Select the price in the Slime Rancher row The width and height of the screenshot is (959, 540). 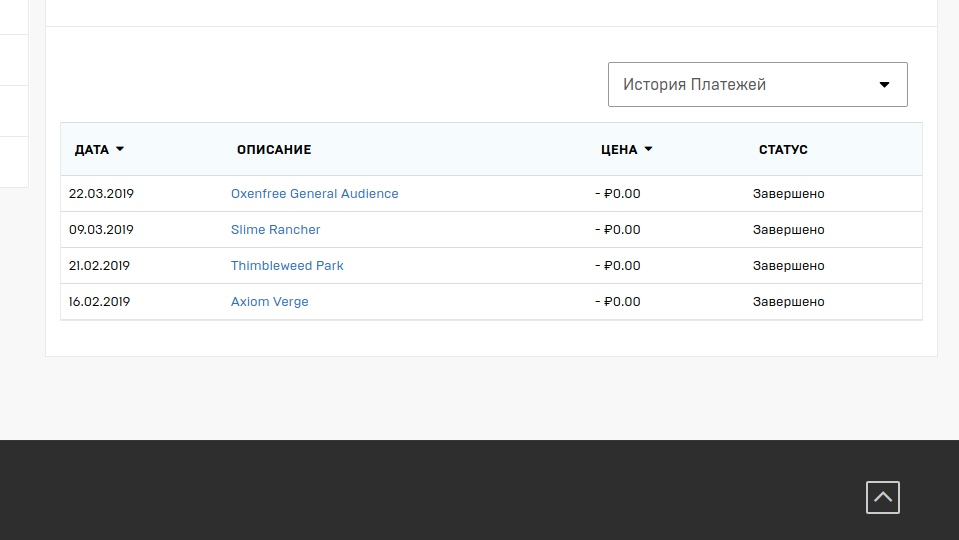click(618, 229)
